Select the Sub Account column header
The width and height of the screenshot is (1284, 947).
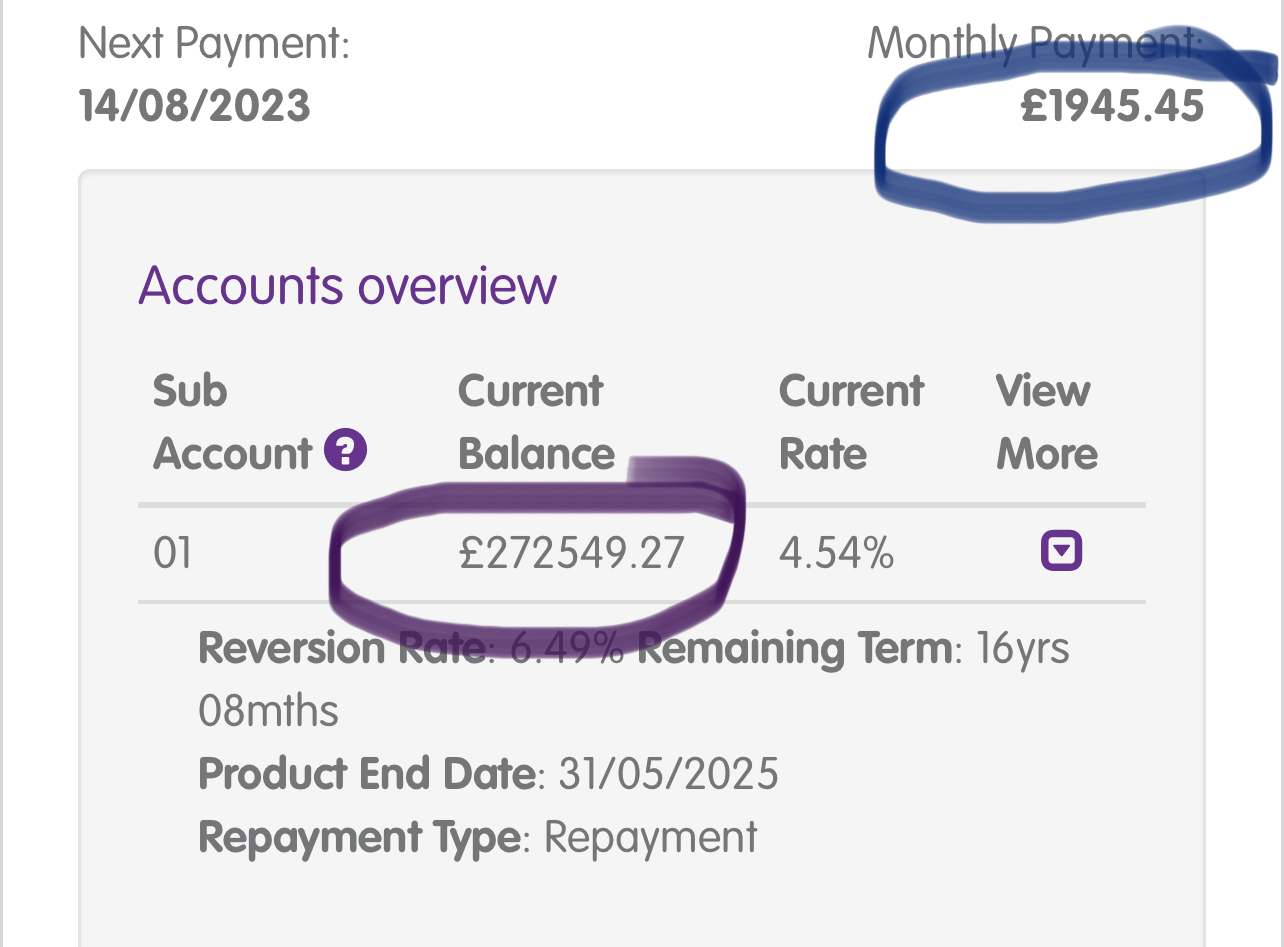click(232, 422)
